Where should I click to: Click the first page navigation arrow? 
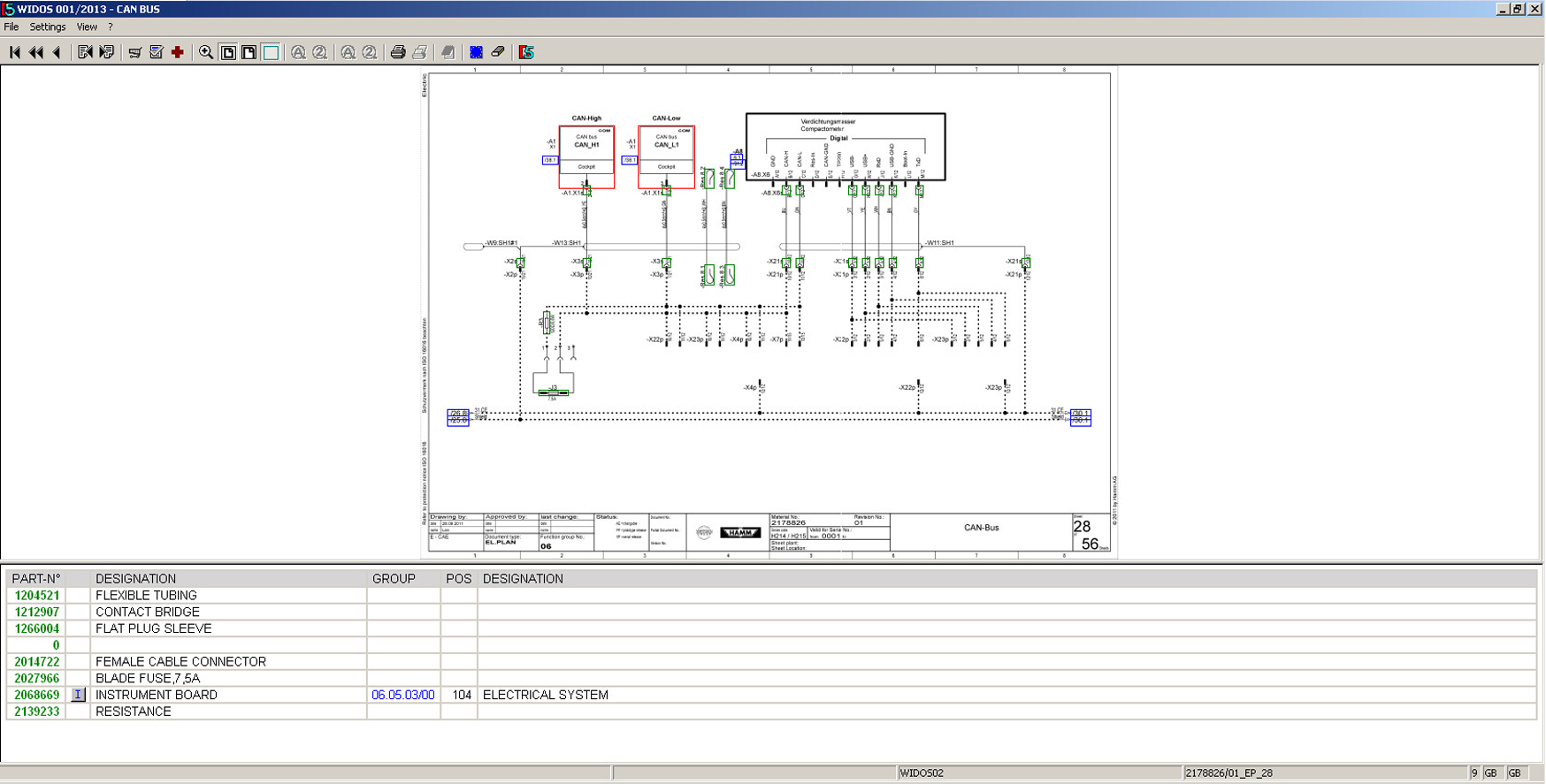tap(15, 52)
